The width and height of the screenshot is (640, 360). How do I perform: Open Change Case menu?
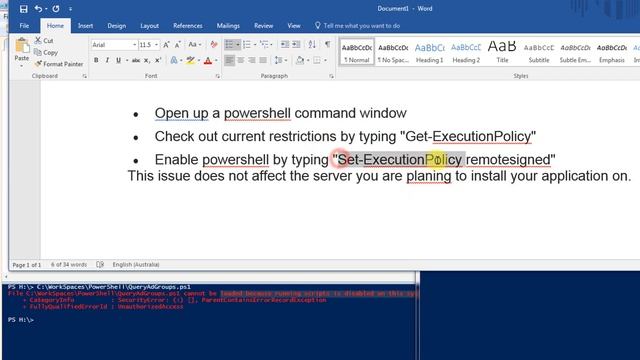pos(195,45)
